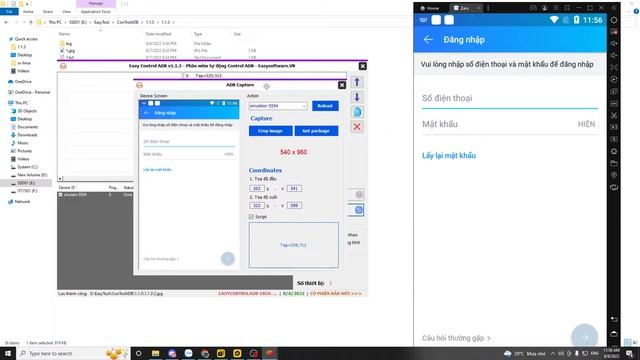Image resolution: width=640 pixels, height=360 pixels.
Task: Click the emulator sidebar folder icon
Action: coord(614,163)
